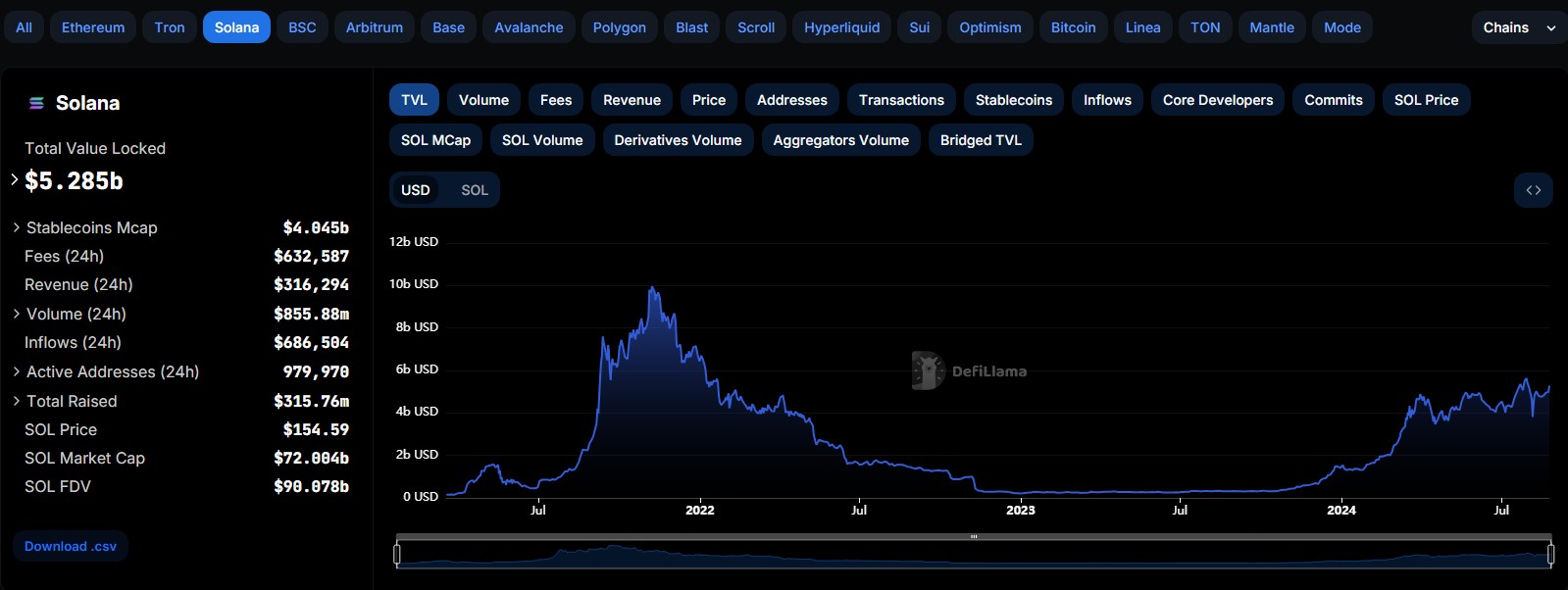Click the Stablecoins Mcap value $4.045b
Screen dimensions: 1568x590
pyautogui.click(x=316, y=227)
